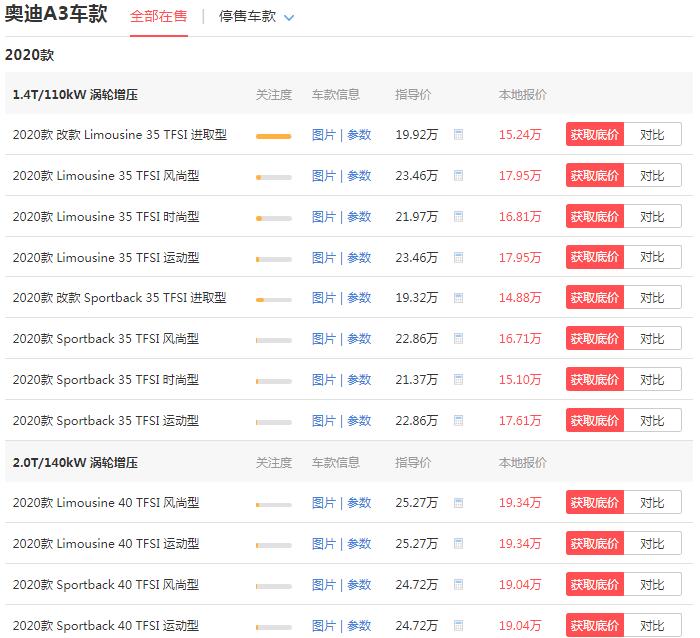This screenshot has height=638, width=700.
Task: Open 参数 link for Sportback 40 TFSI 运动型
Action: (x=359, y=625)
